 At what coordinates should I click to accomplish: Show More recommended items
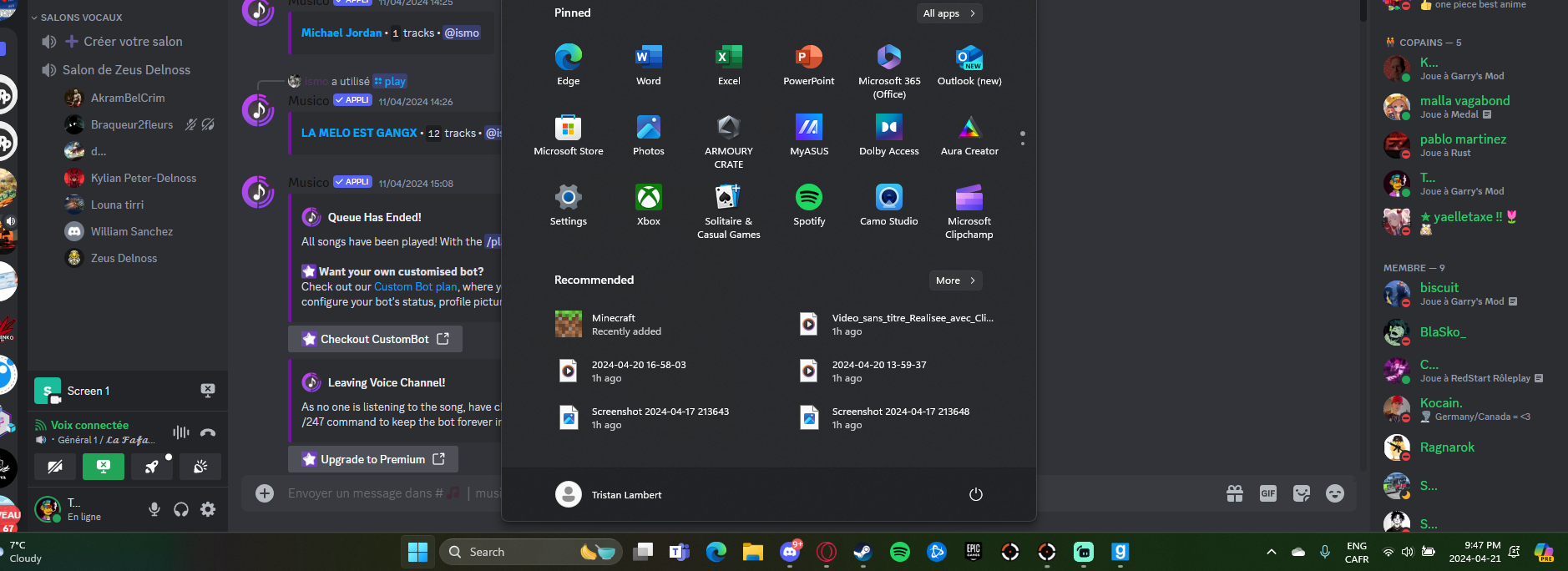pyautogui.click(x=955, y=280)
